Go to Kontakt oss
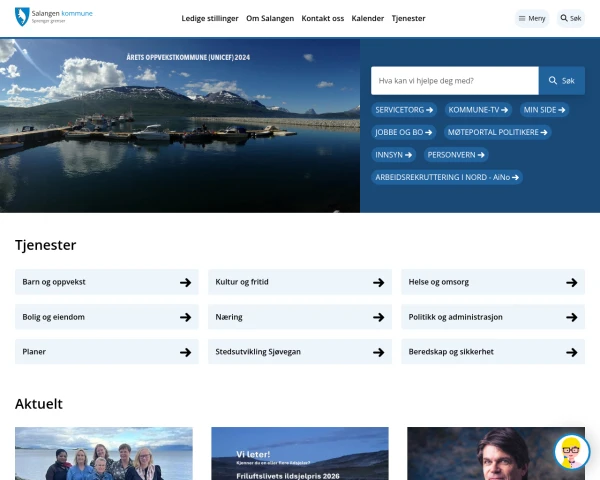 pyautogui.click(x=323, y=18)
